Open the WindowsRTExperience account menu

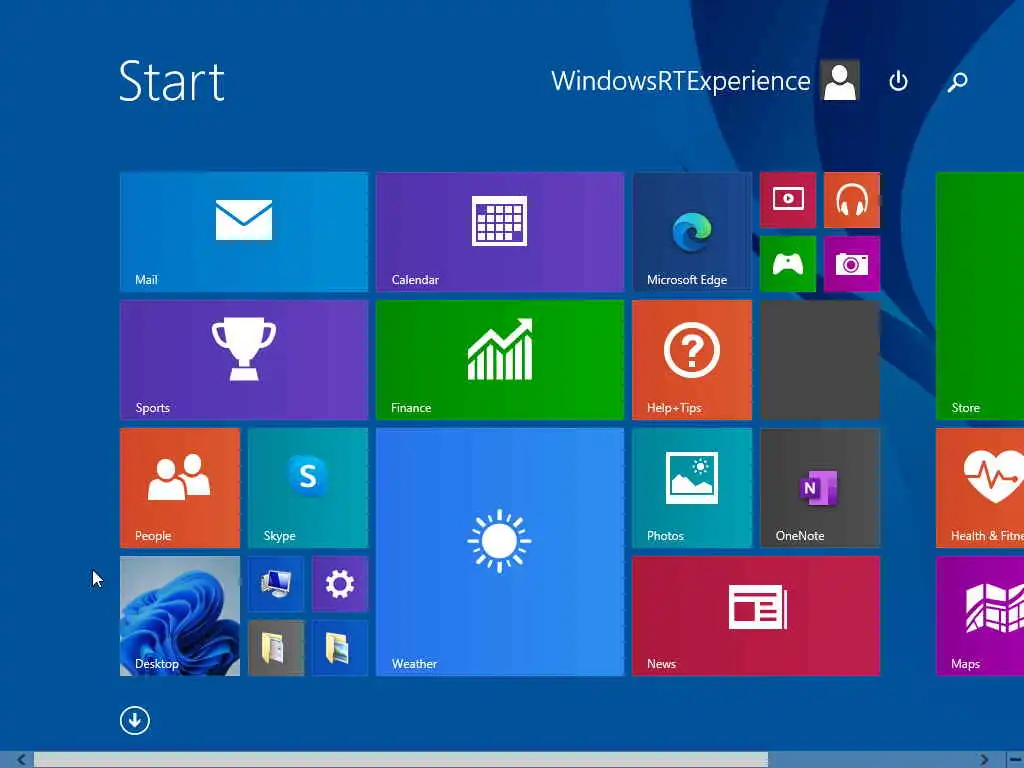coord(680,81)
